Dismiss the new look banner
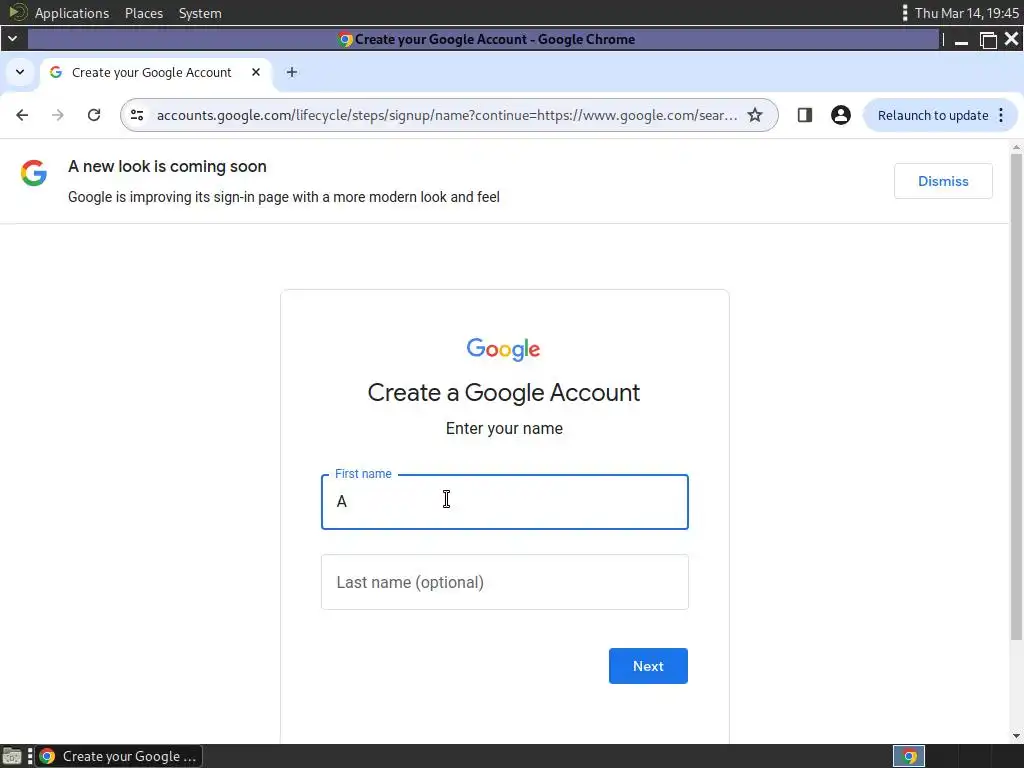This screenshot has height=768, width=1024. click(943, 181)
